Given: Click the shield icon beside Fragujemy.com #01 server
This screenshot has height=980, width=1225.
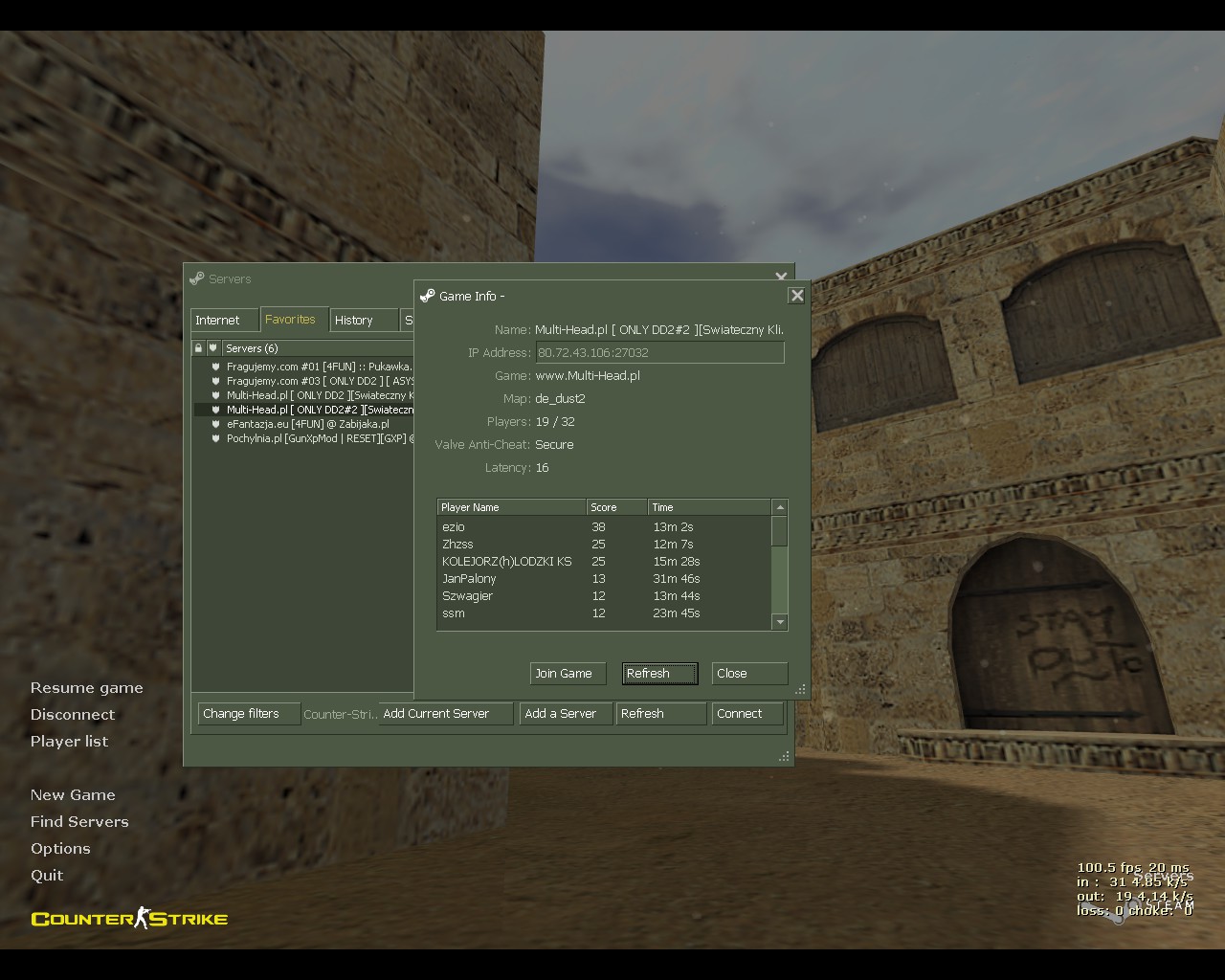Looking at the screenshot, I should point(216,367).
